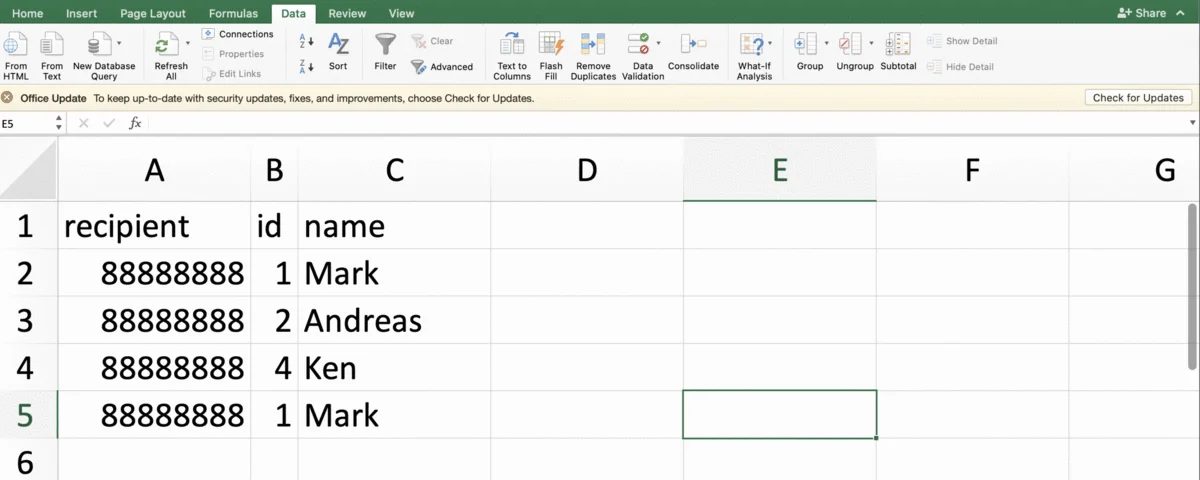The height and width of the screenshot is (480, 1200).
Task: Open the Consolidate tool
Action: tap(693, 45)
